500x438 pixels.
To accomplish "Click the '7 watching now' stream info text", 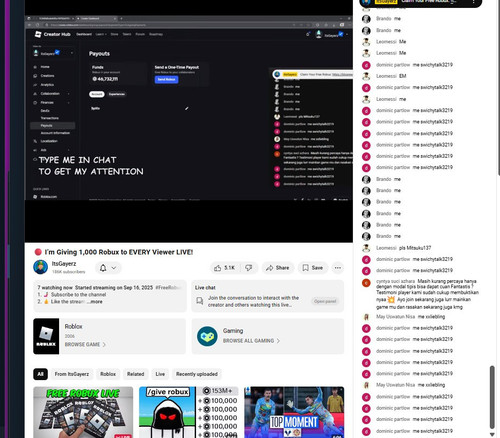I will pyautogui.click(x=55, y=288).
